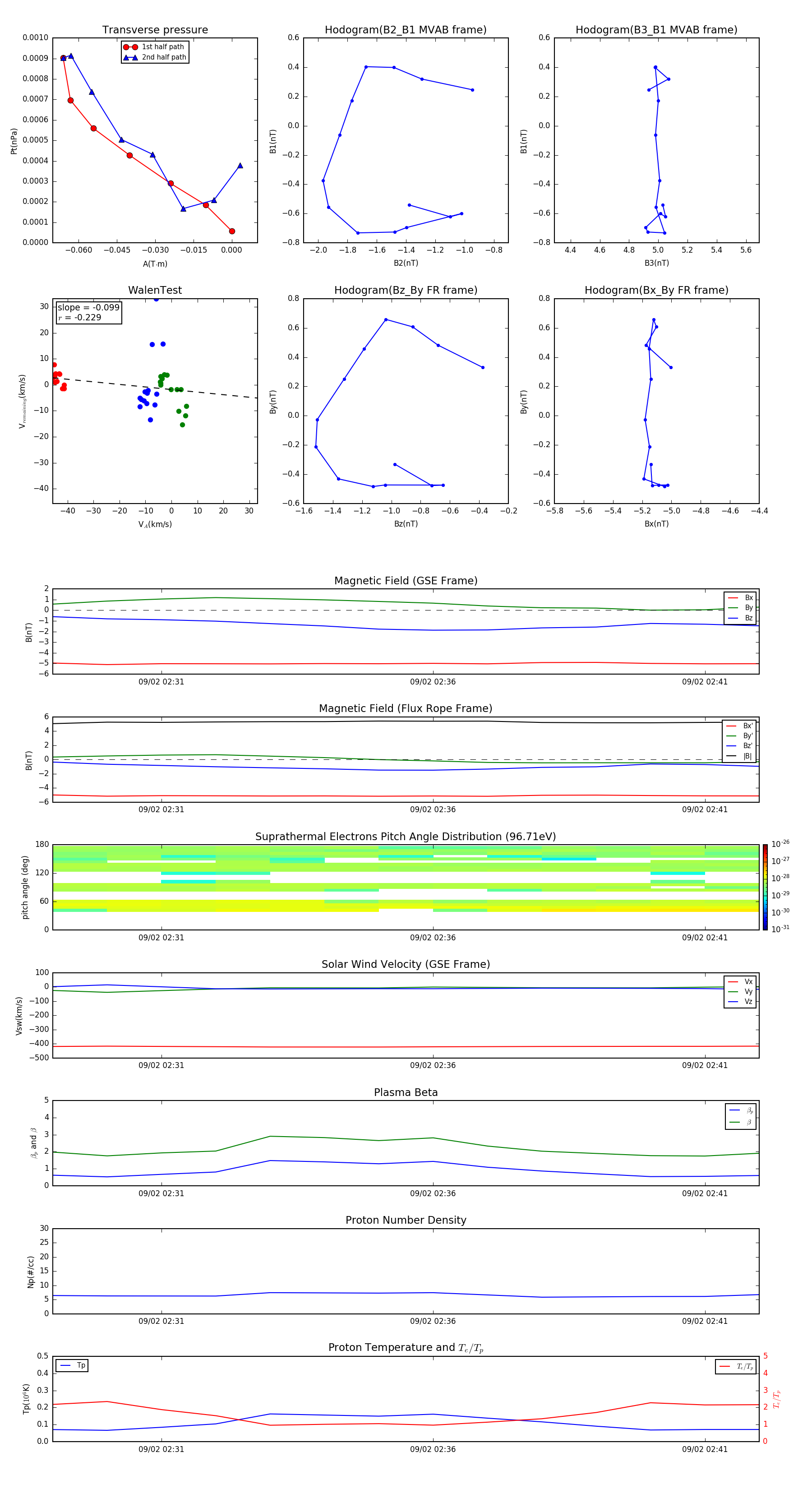
Task: Click the Bx' legend entry in Flux Rope plot
Action: pyautogui.click(x=739, y=726)
